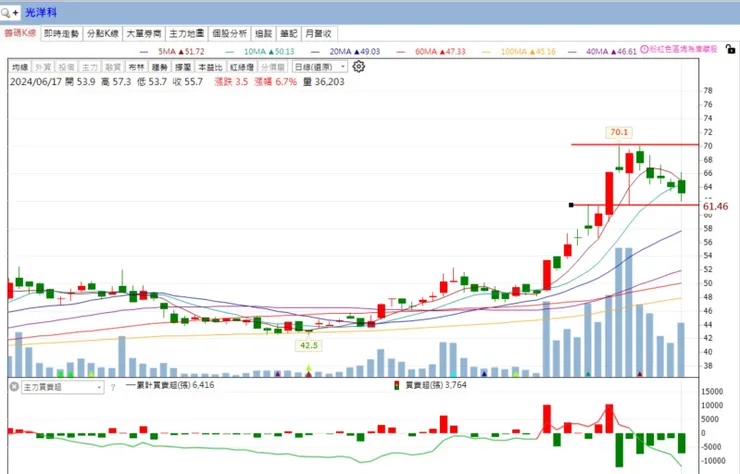
Task: Click the 60MA legend entry
Action: [x=431, y=51]
